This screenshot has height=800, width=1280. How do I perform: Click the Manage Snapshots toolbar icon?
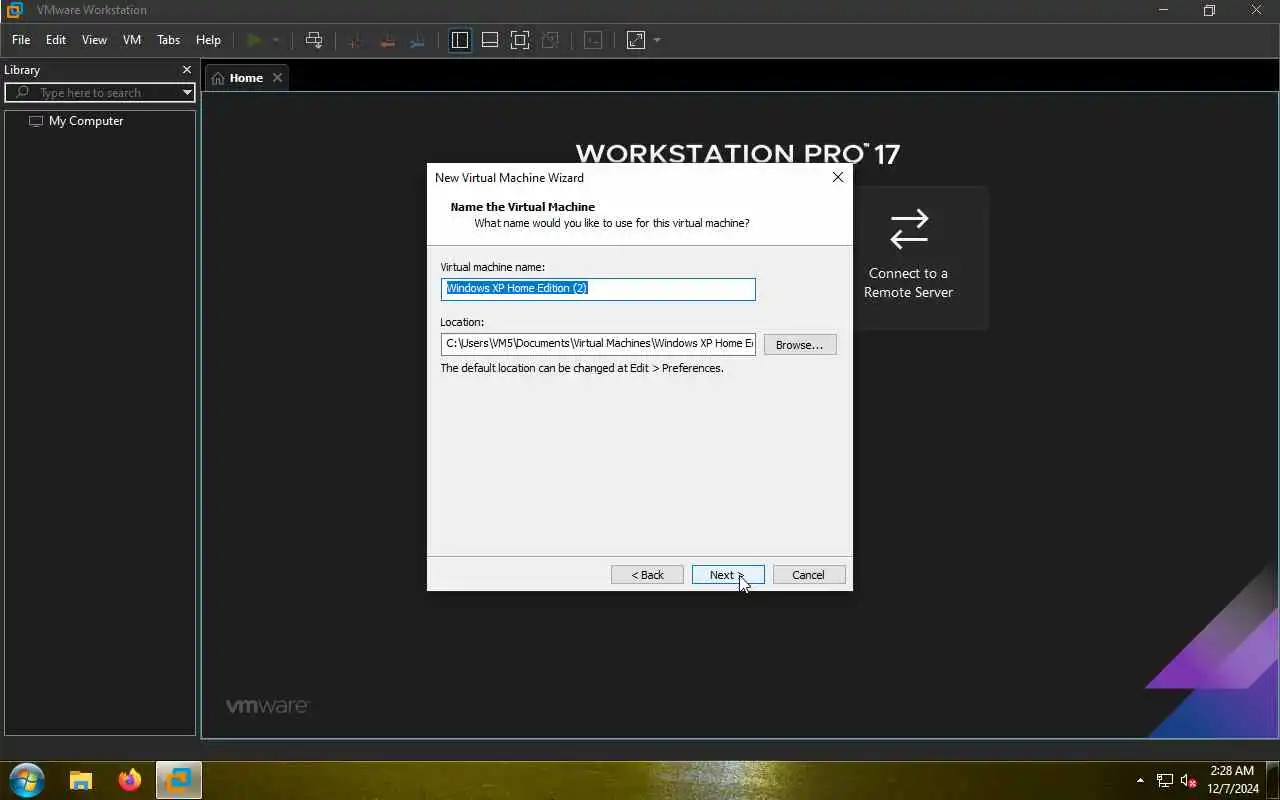coord(418,40)
